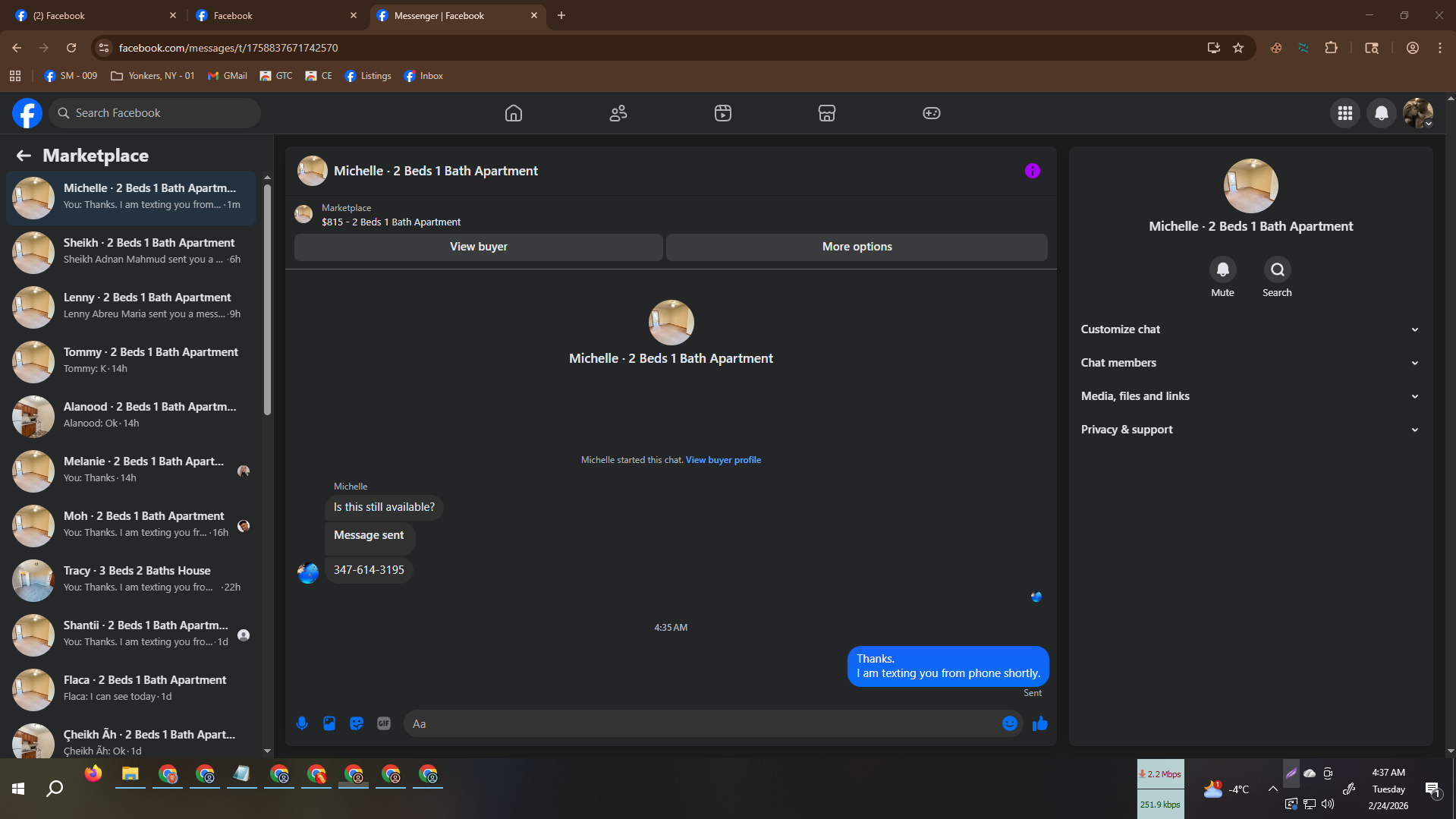Open Friends icon in top navigation
This screenshot has height=819, width=1456.
tap(618, 113)
